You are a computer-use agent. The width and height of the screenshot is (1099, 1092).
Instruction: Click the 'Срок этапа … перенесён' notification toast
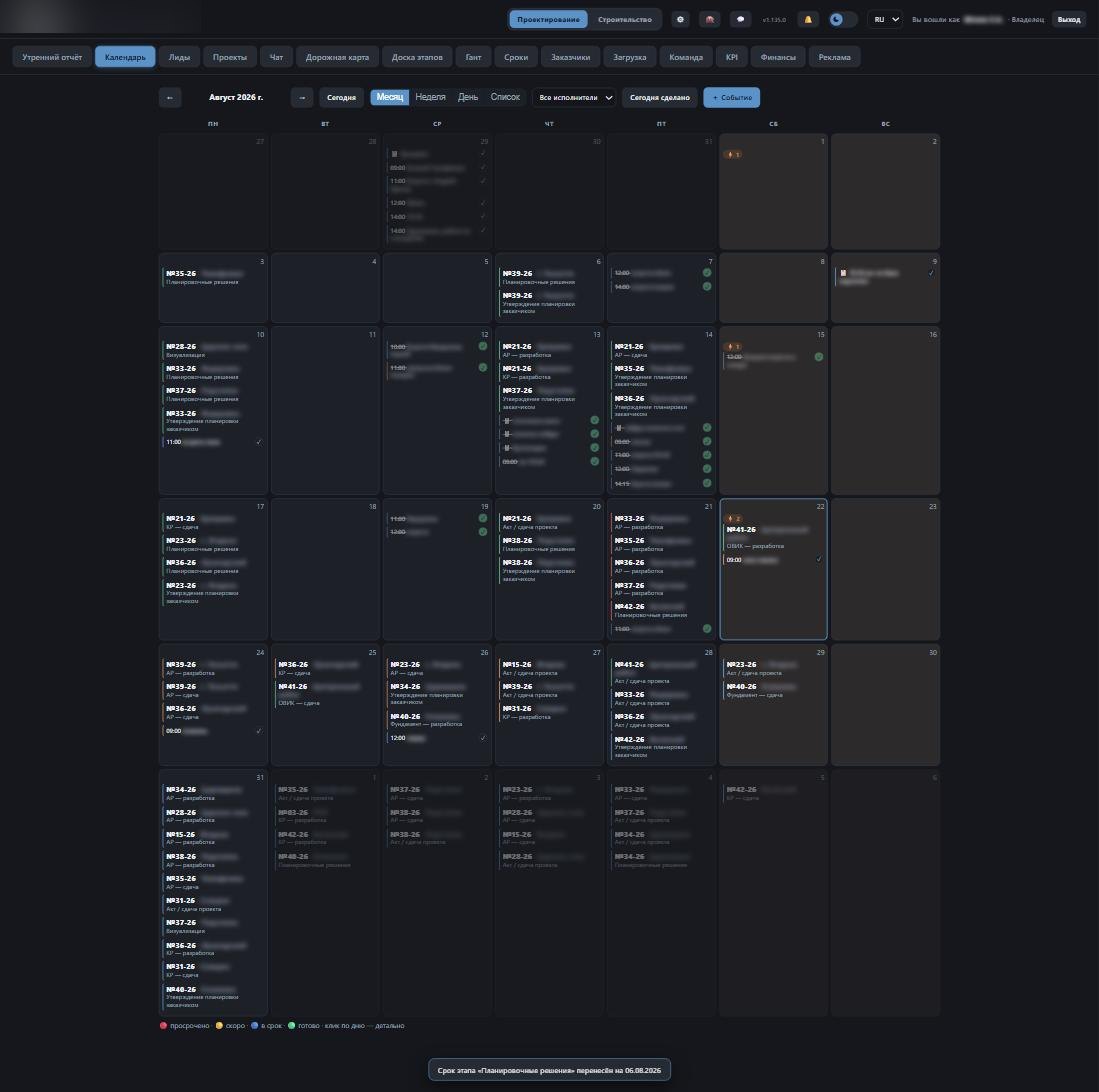(x=550, y=1070)
